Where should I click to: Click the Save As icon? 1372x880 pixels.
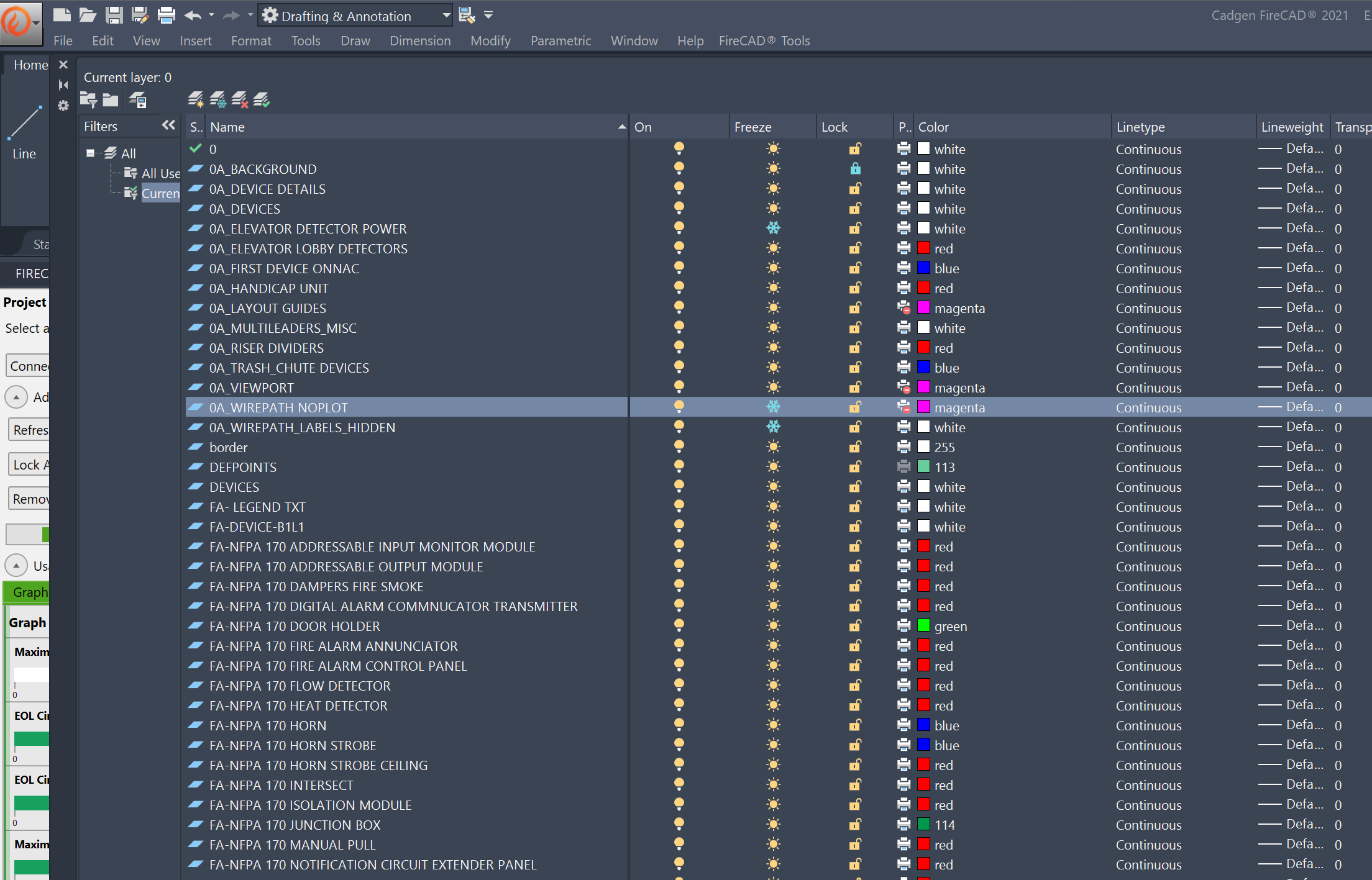click(140, 15)
